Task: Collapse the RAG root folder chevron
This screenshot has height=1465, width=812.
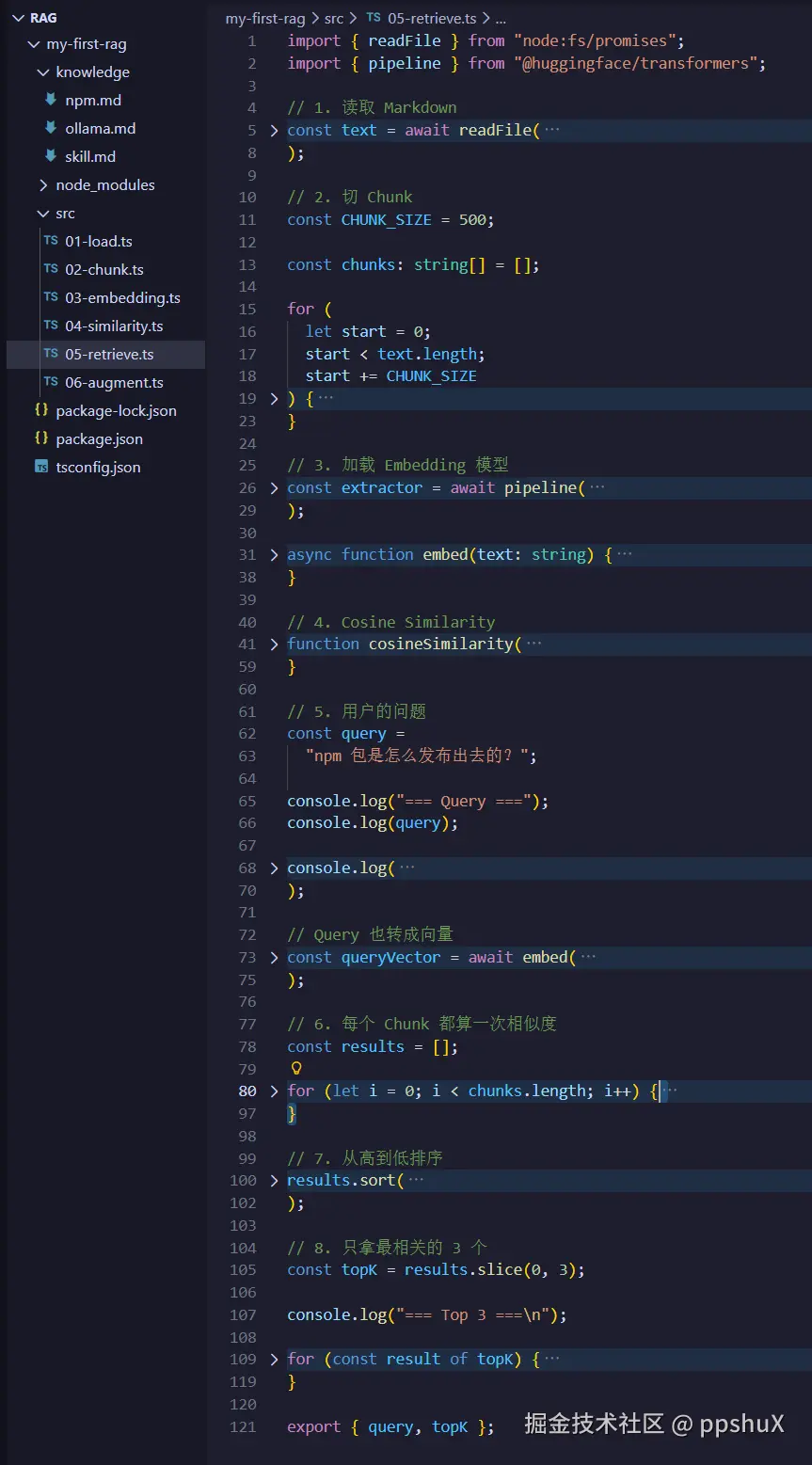Action: (x=19, y=18)
